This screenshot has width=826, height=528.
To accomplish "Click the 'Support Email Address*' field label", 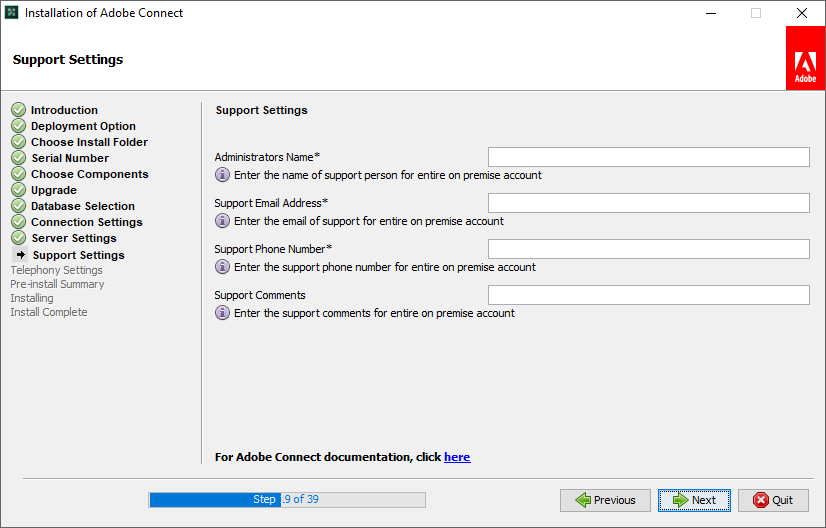I will coord(271,203).
